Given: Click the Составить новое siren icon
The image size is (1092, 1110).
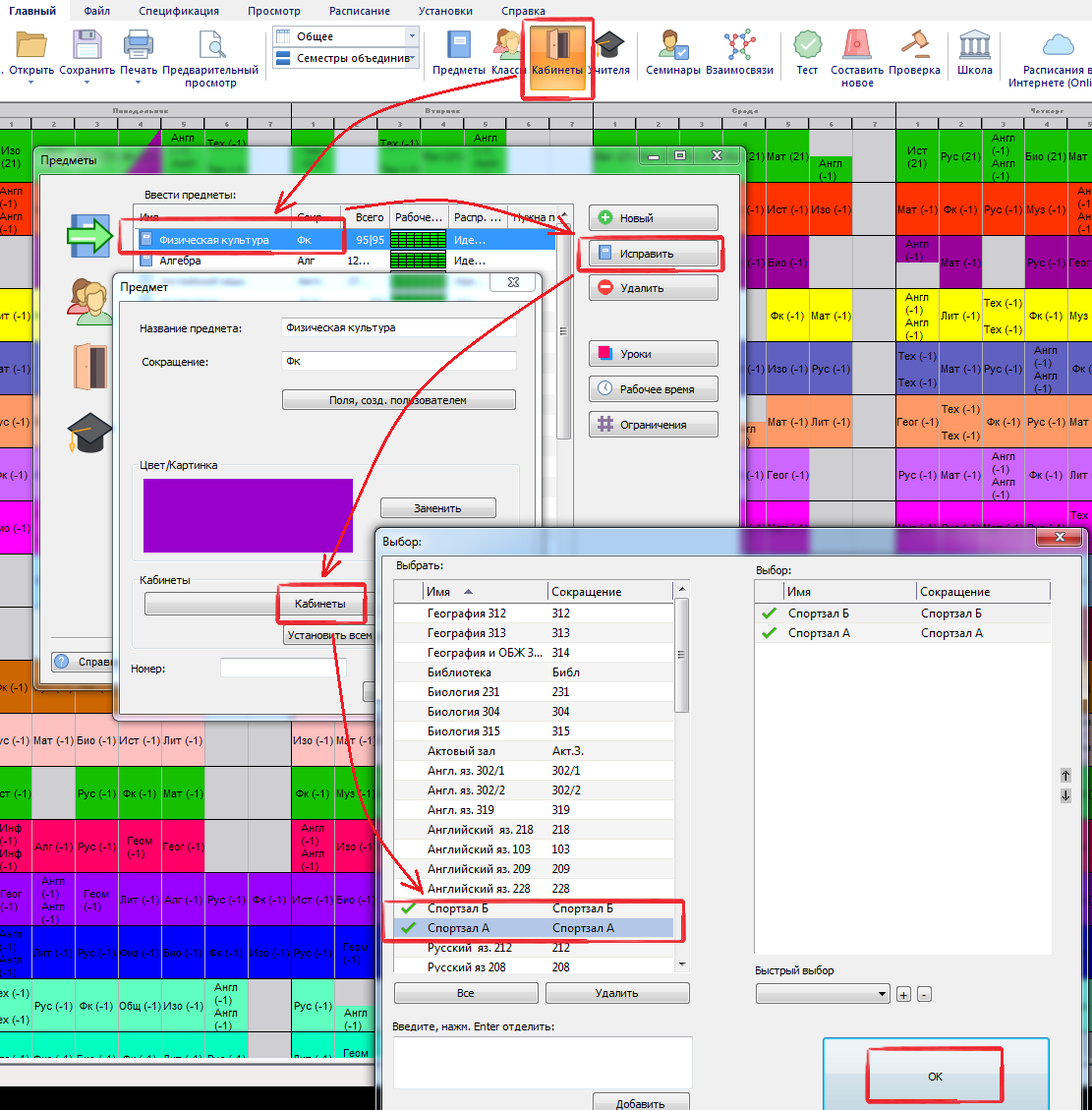Looking at the screenshot, I should click(x=857, y=47).
